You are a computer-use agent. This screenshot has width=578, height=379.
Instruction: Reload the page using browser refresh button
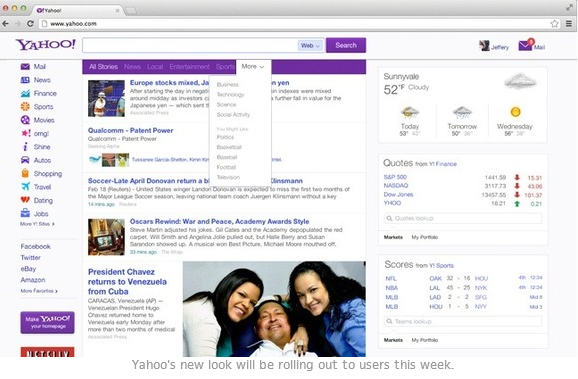click(30, 24)
